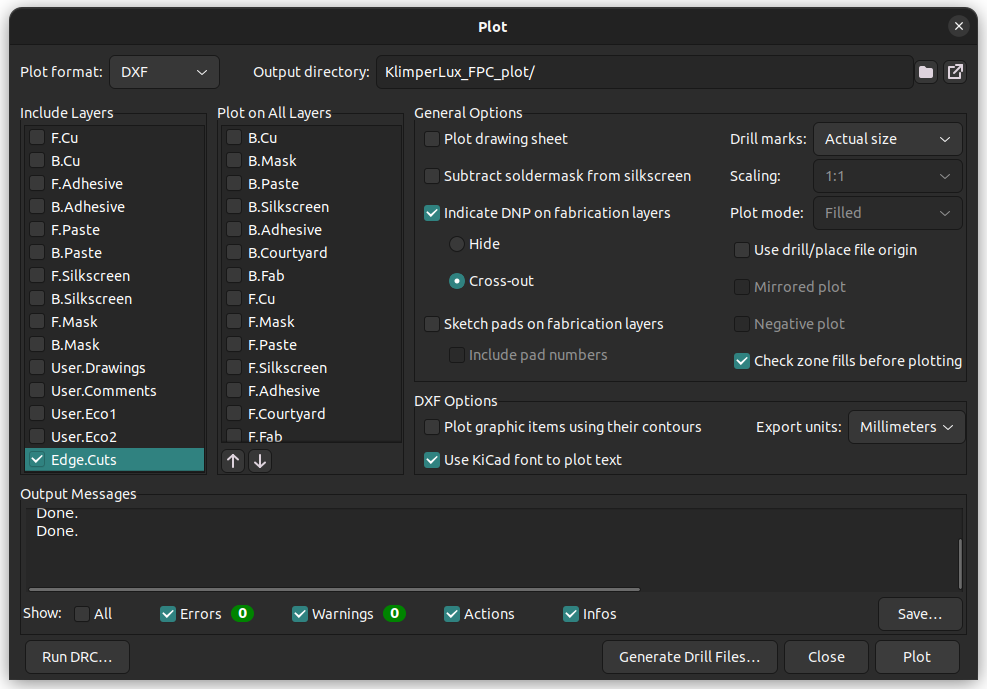Check the User.Eco1 layer

point(37,414)
